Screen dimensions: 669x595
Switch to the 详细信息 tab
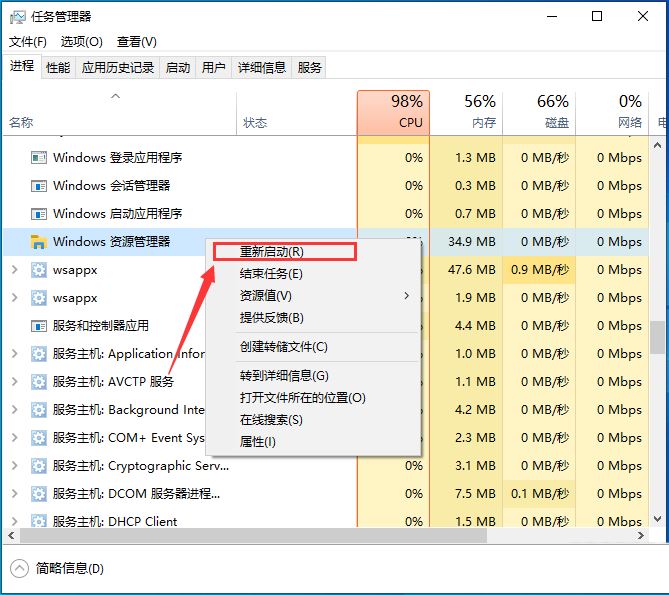click(262, 67)
